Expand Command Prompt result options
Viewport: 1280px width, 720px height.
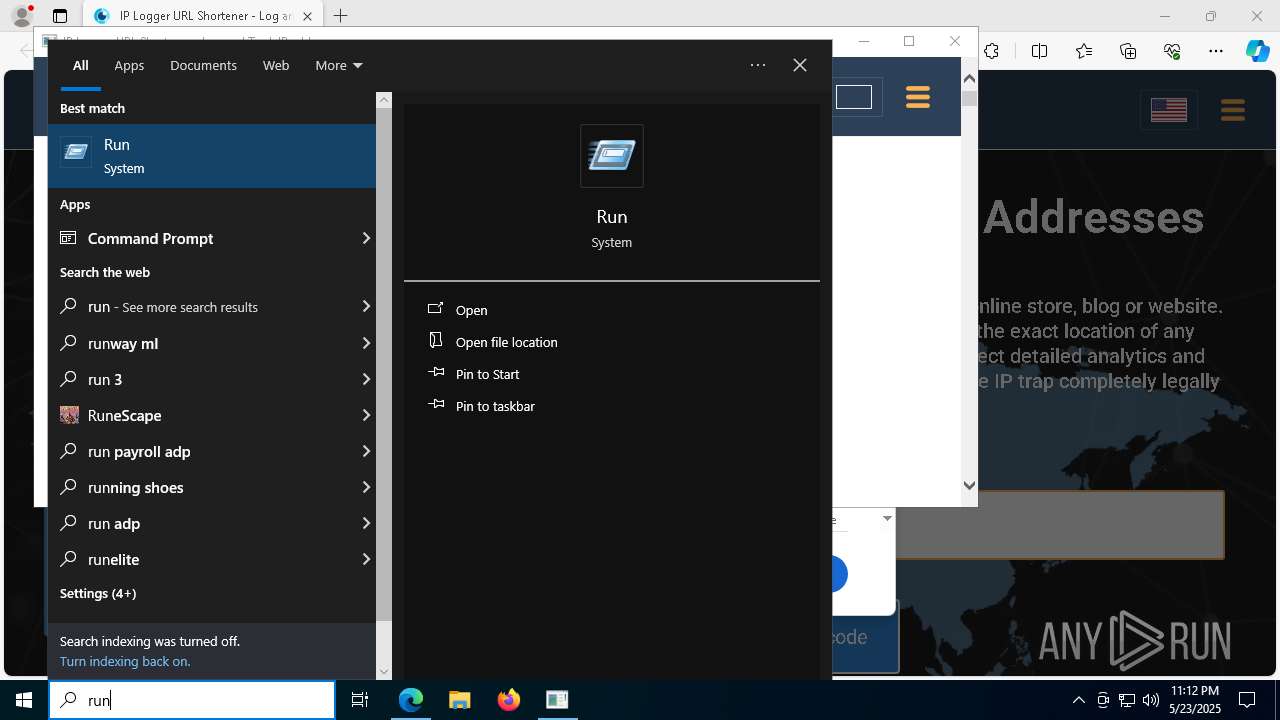pyautogui.click(x=366, y=238)
